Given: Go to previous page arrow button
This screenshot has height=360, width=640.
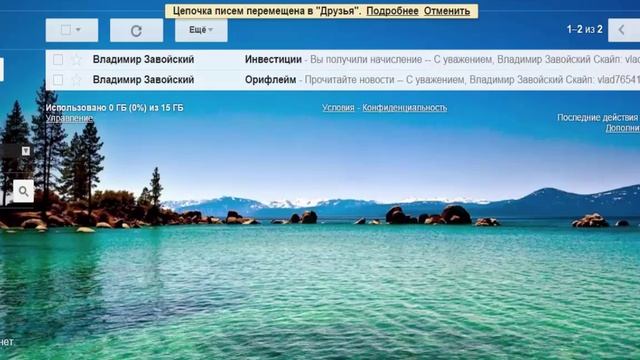Looking at the screenshot, I should coord(624,30).
